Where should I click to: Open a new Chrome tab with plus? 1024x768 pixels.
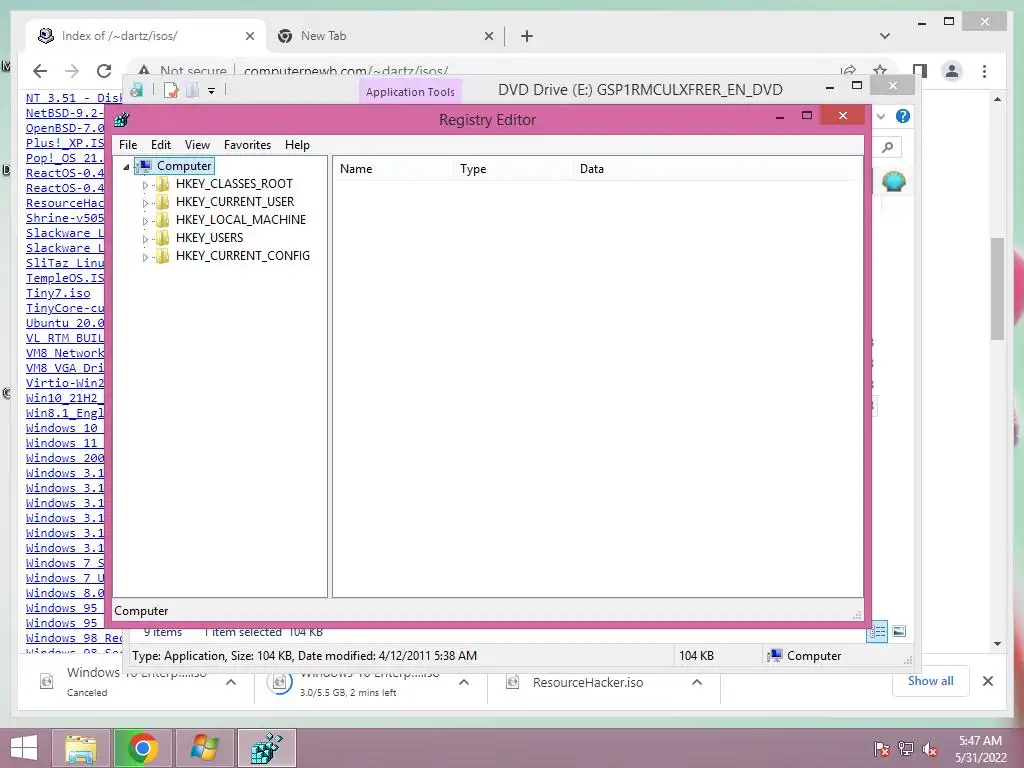click(x=527, y=36)
